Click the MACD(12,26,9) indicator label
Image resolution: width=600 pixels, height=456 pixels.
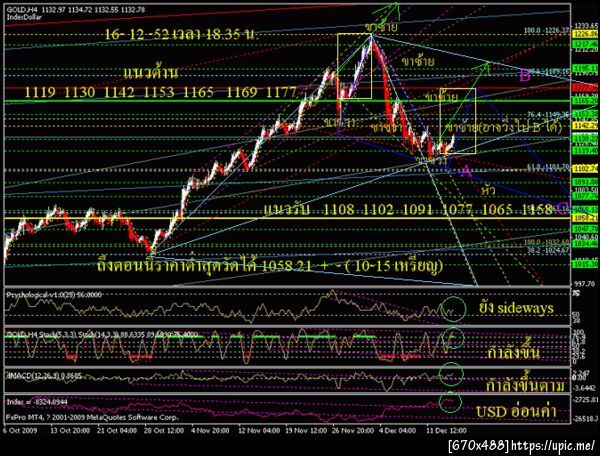click(x=44, y=376)
